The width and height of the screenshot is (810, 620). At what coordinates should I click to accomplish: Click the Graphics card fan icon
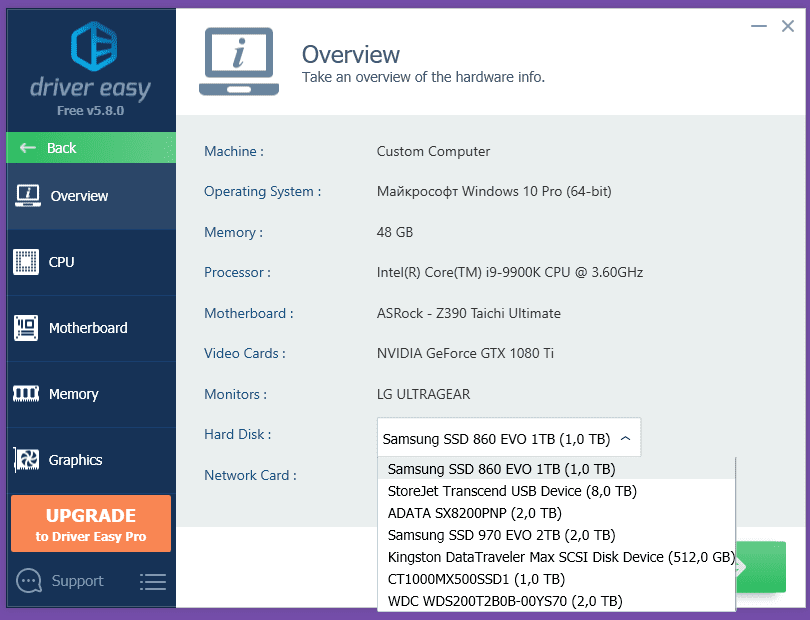26,459
